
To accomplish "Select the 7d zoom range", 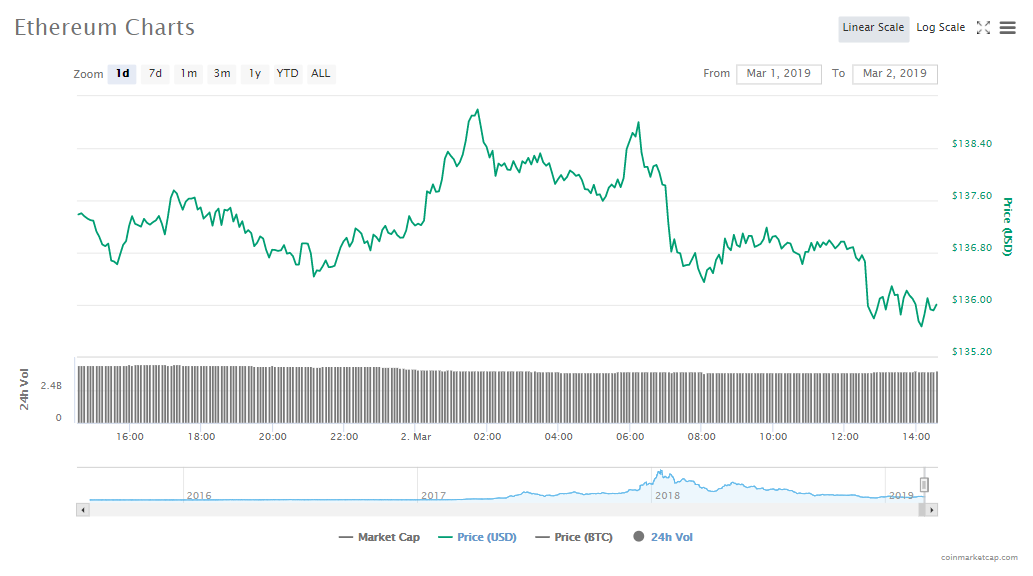I will pos(155,74).
